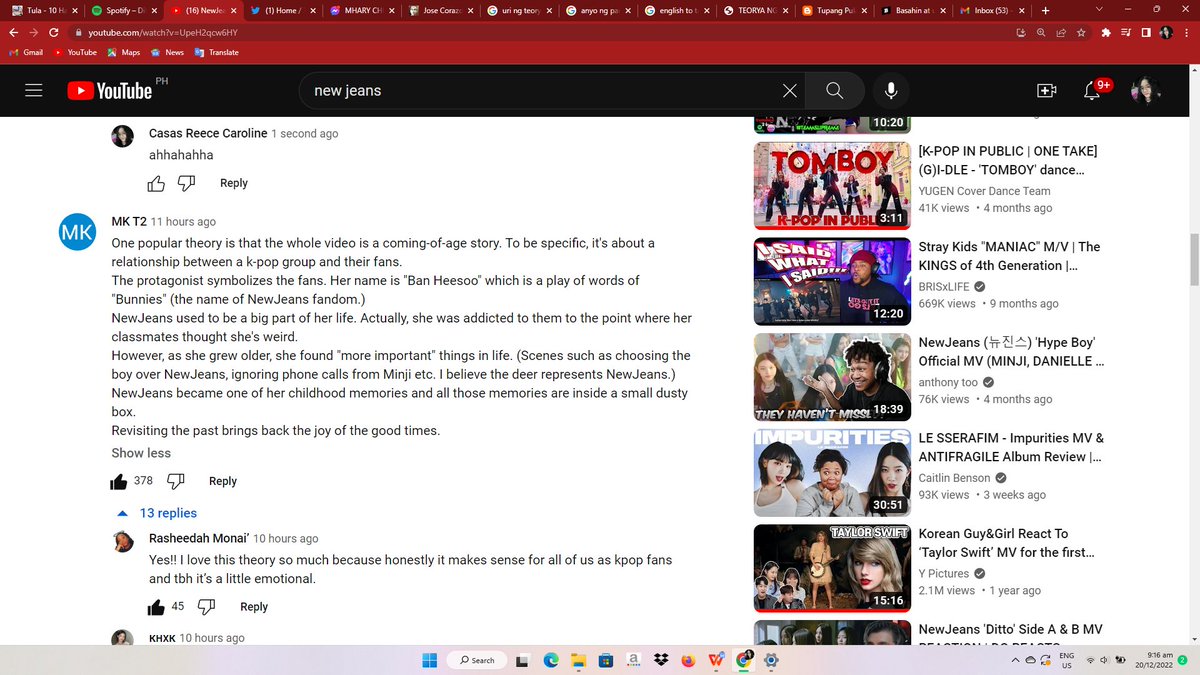
Task: Open the Maps bookmark
Action: point(124,52)
